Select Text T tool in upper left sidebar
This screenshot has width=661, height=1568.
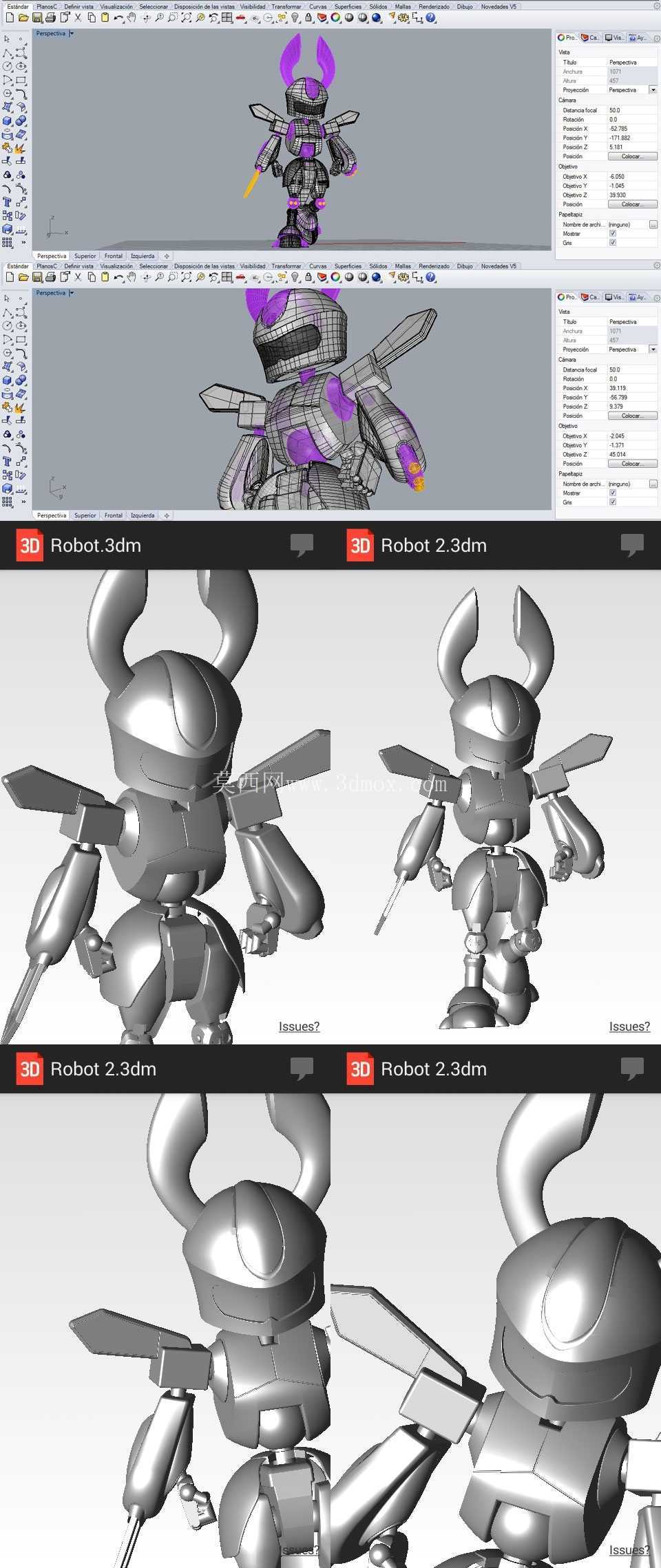[7, 202]
